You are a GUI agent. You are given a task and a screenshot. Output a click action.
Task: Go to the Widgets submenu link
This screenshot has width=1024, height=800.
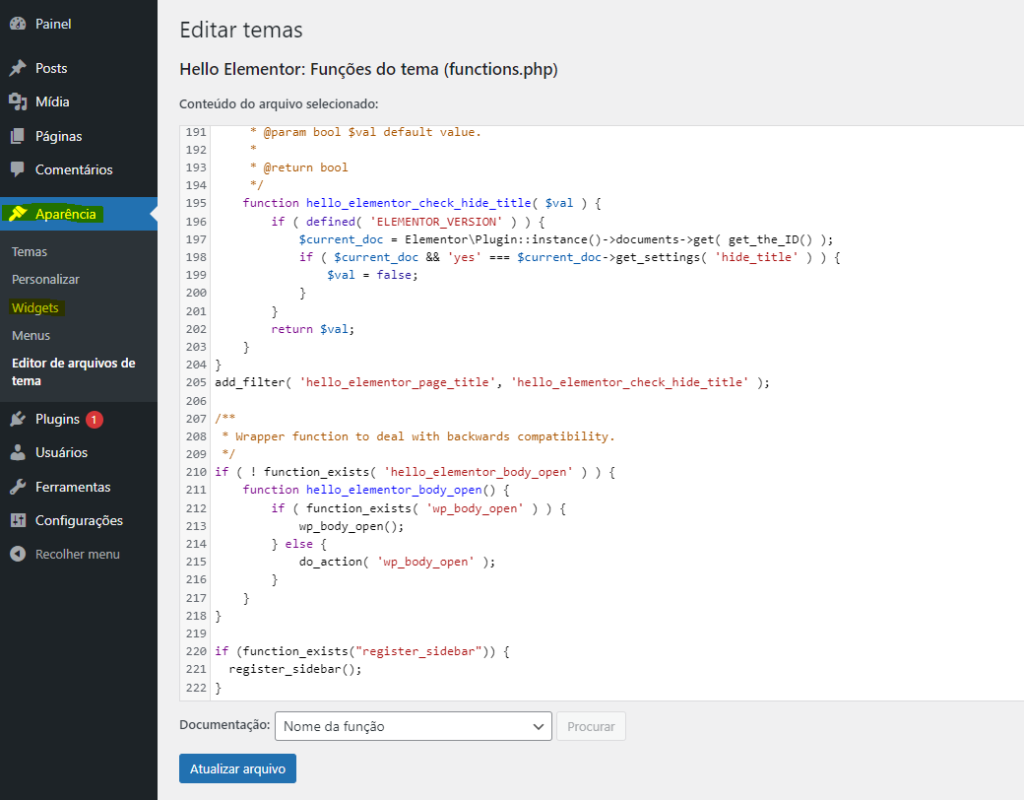pos(35,308)
